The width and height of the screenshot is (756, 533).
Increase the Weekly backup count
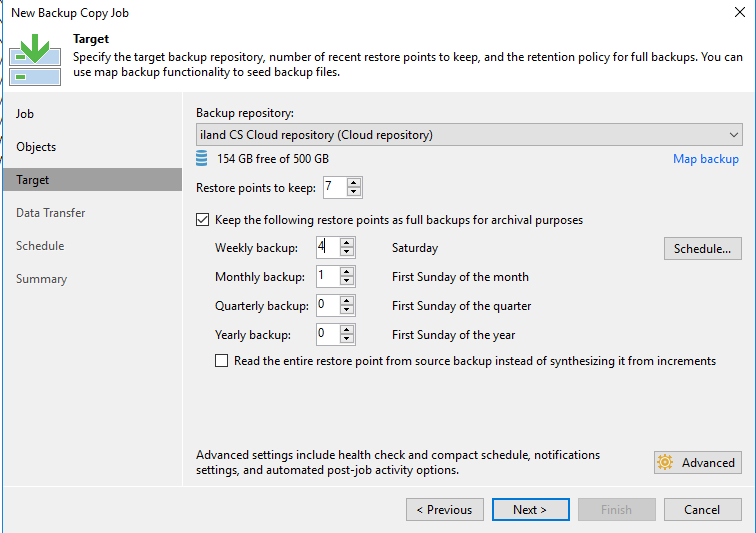(347, 243)
